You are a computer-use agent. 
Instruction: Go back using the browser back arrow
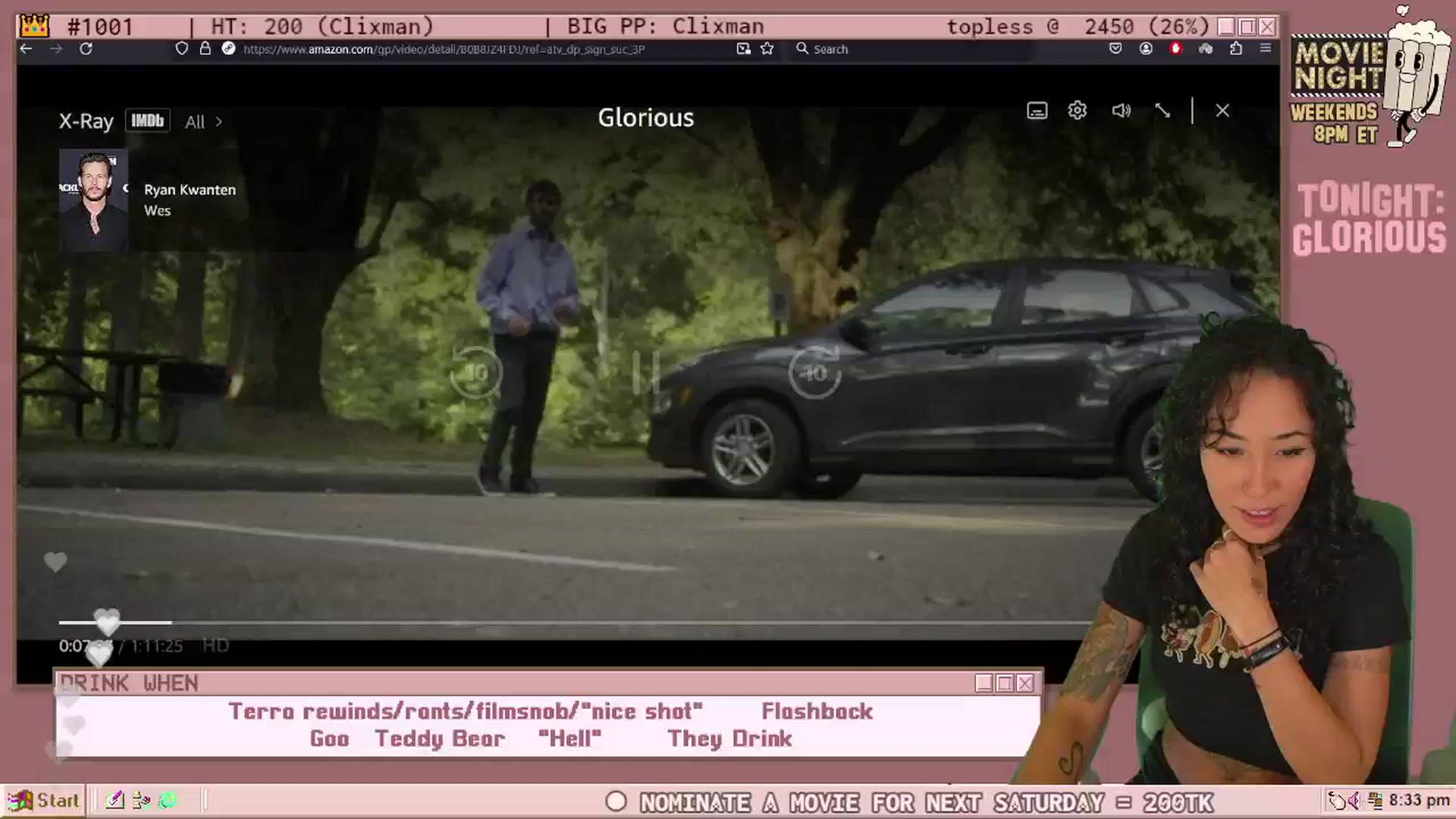pyautogui.click(x=26, y=49)
